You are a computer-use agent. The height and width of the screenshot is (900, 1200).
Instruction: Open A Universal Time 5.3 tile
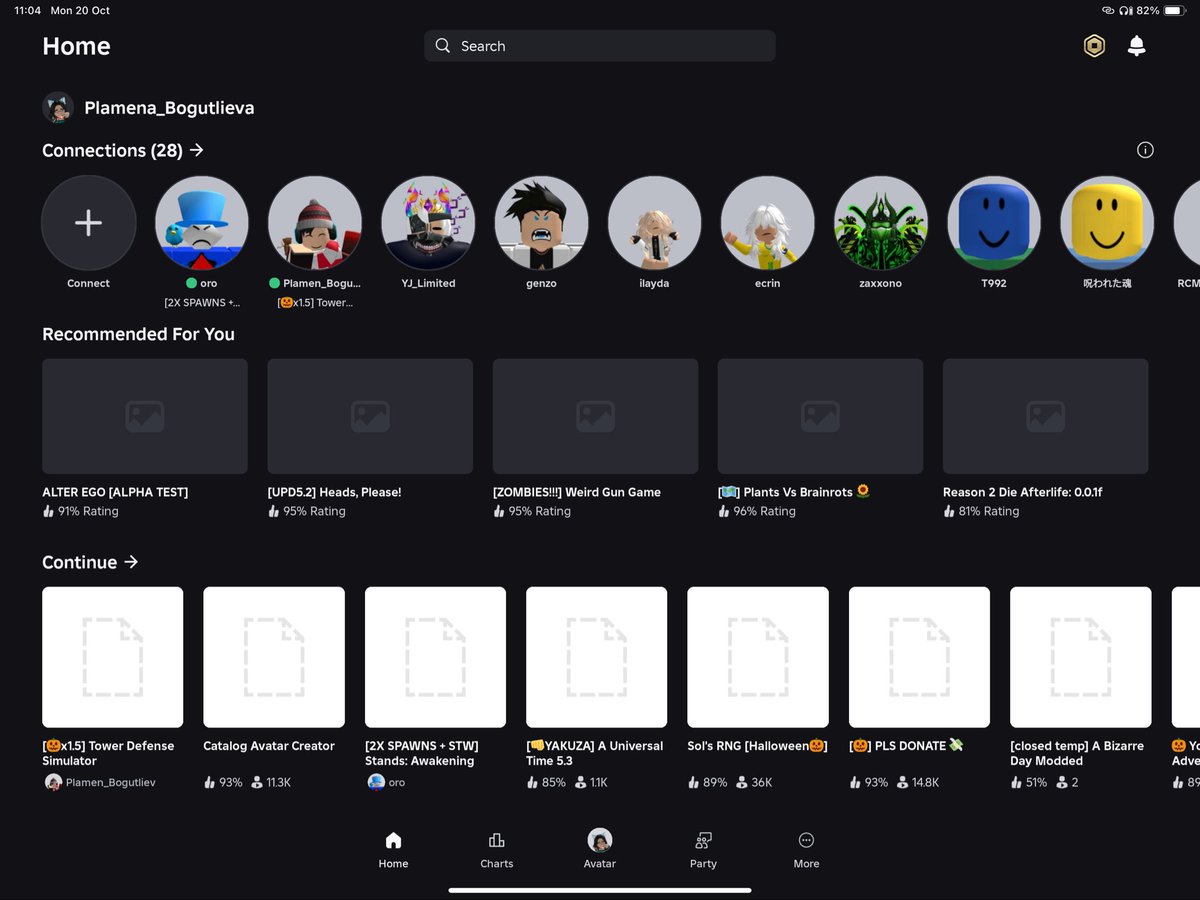pos(596,657)
